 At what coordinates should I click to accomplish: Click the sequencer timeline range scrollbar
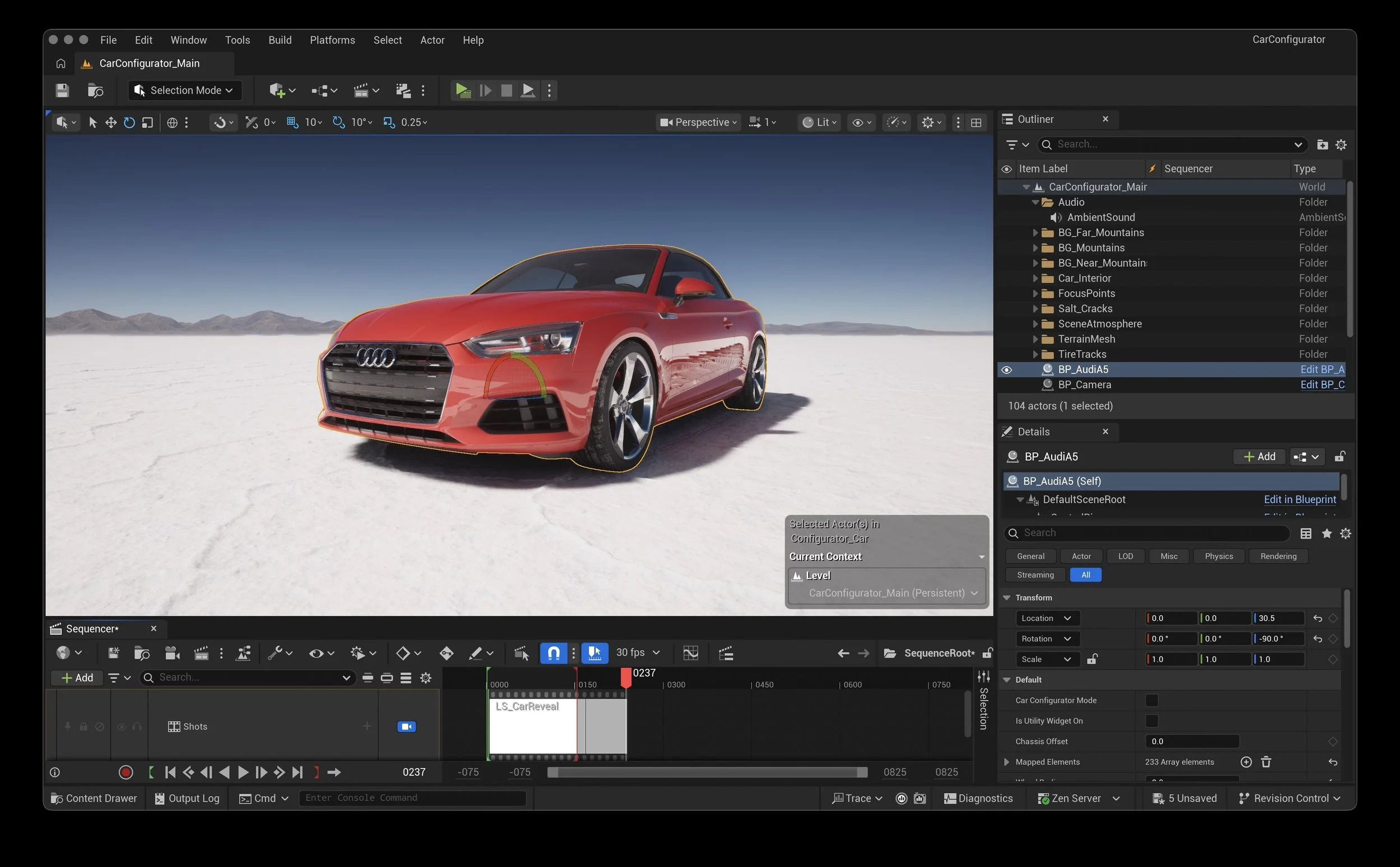[x=707, y=772]
